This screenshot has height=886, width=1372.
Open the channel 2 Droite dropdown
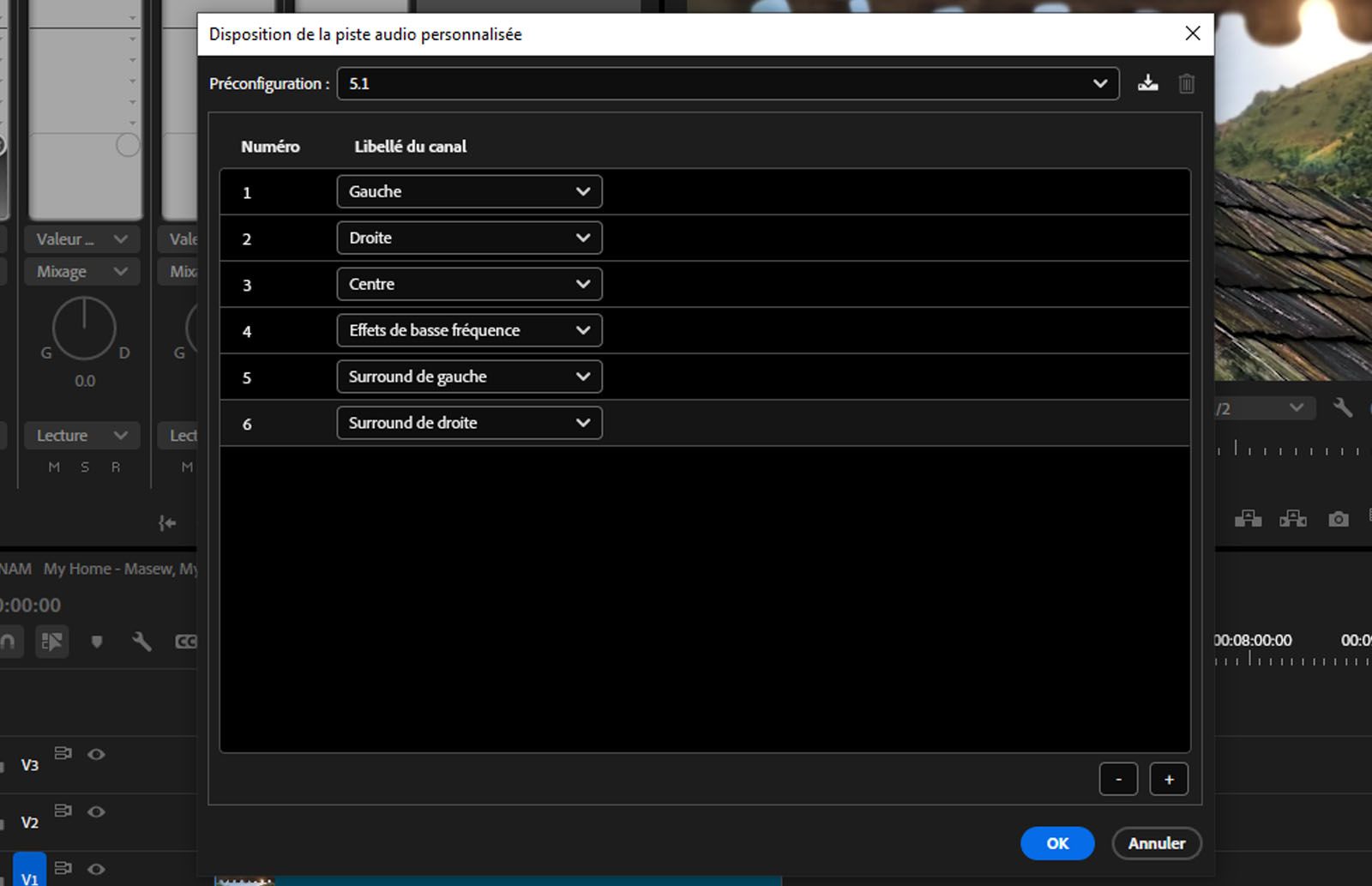click(469, 238)
